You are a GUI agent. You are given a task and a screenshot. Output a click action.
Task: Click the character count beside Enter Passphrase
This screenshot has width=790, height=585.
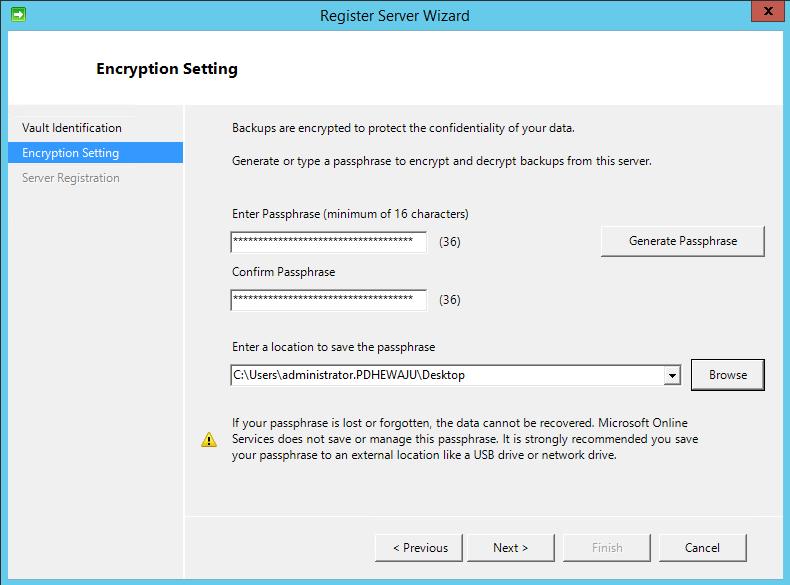click(x=449, y=242)
